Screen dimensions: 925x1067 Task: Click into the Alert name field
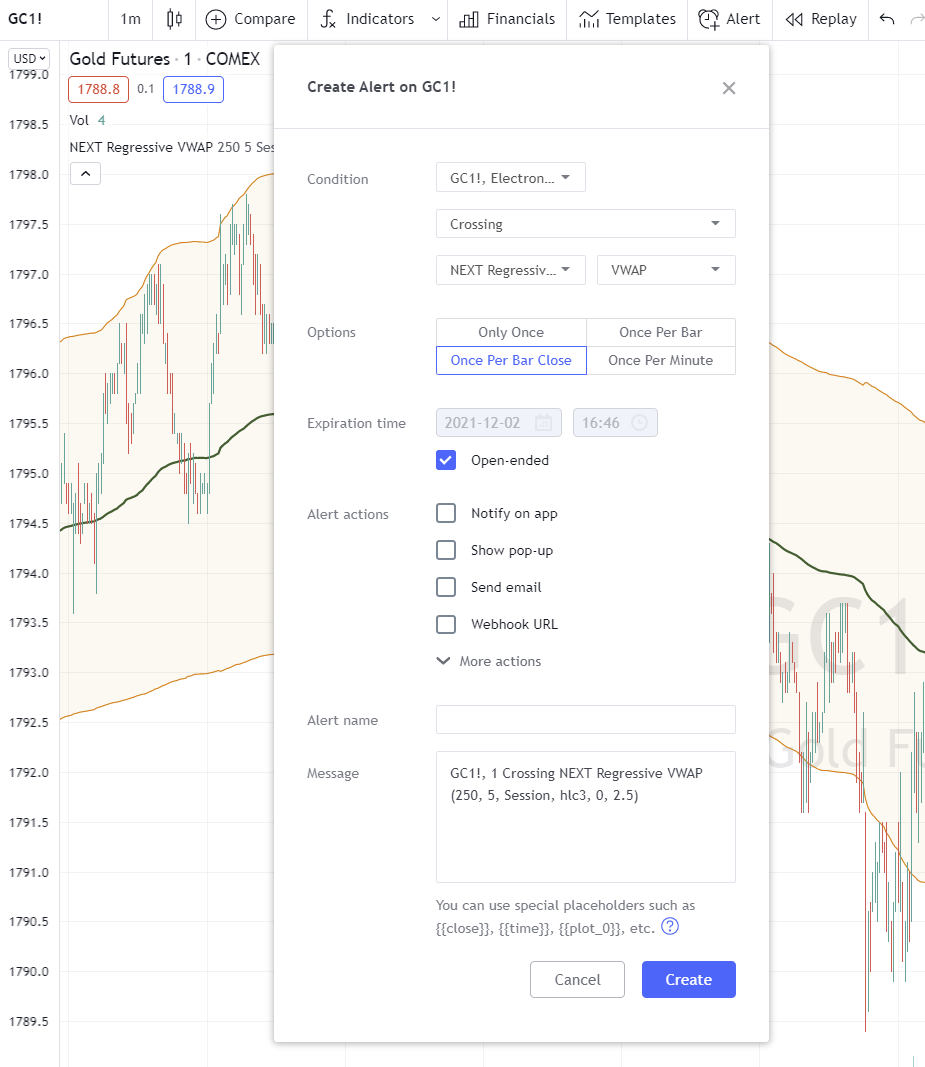[585, 720]
